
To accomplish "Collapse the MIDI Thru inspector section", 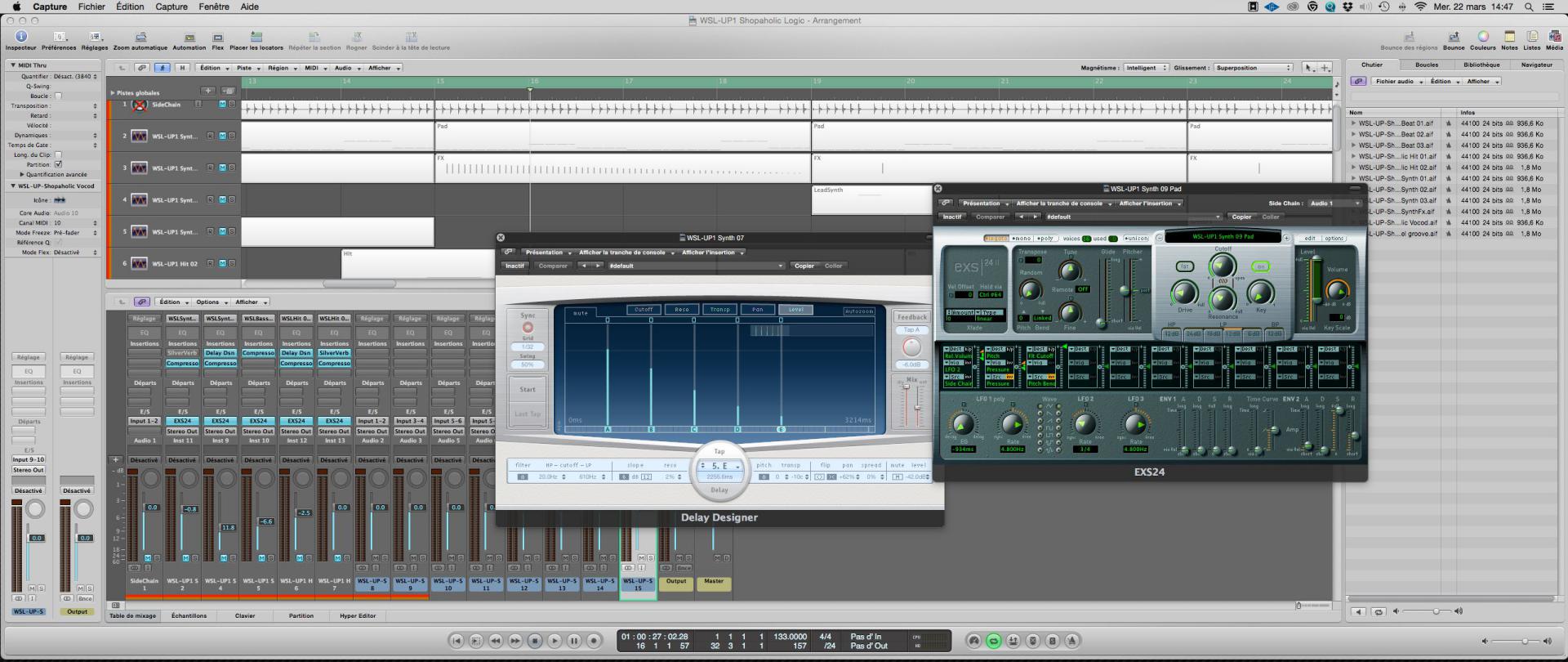I will (13, 65).
